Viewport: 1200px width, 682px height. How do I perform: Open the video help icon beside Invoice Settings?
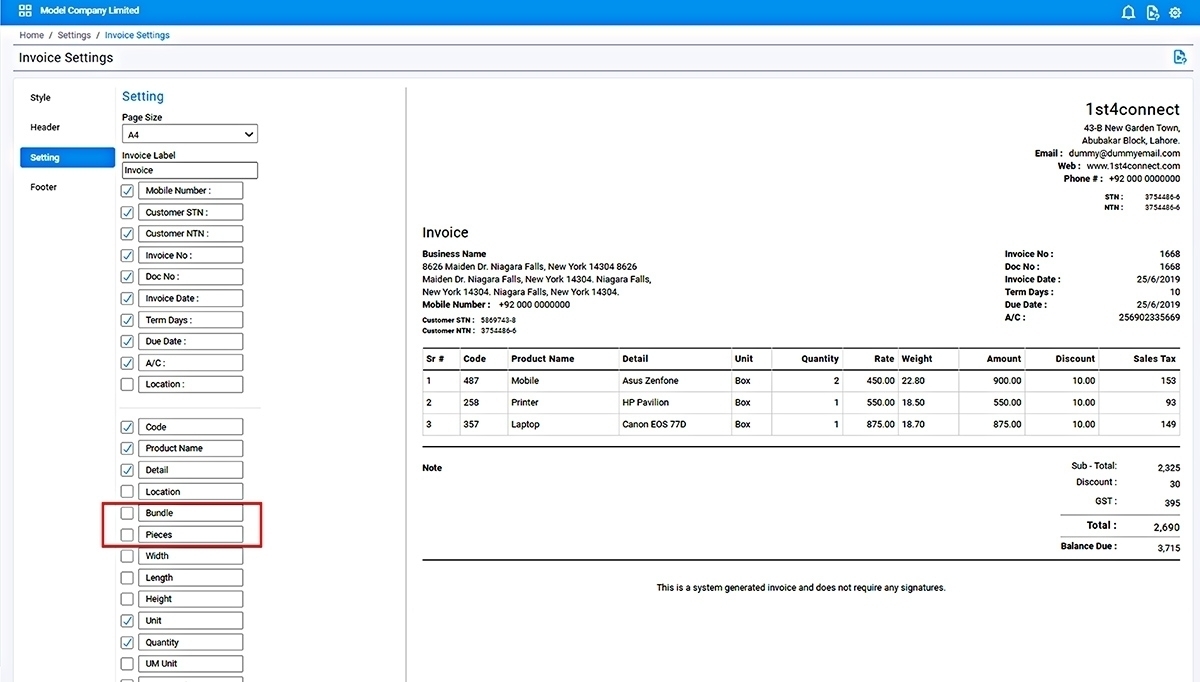coord(1180,57)
